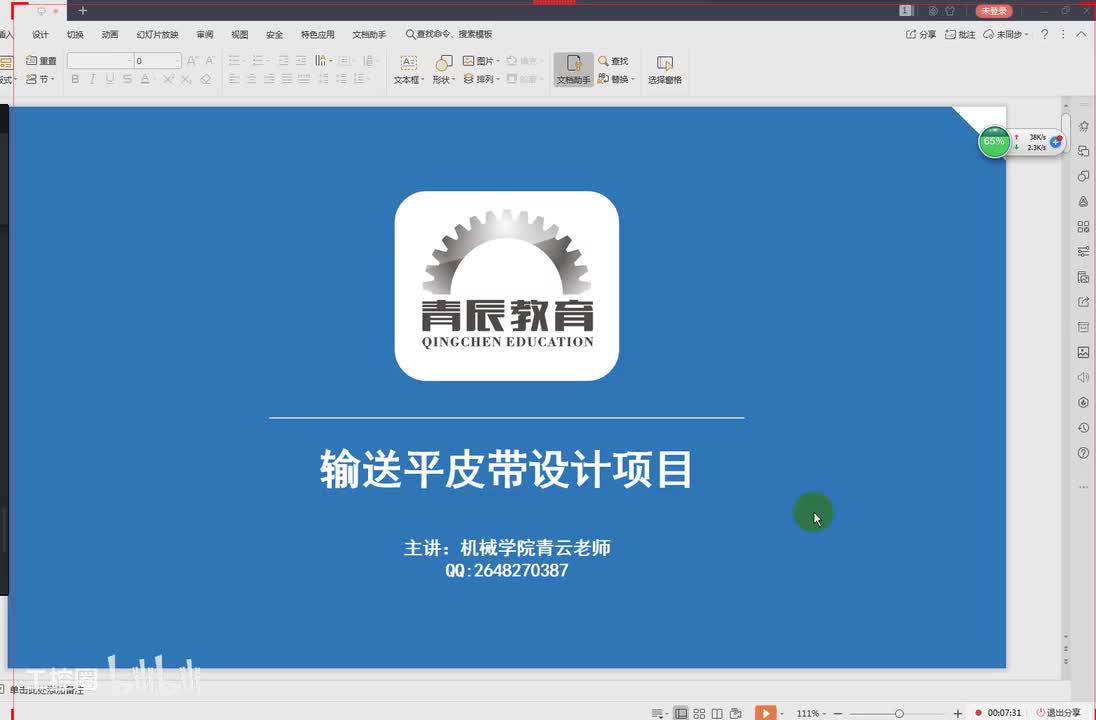Open the 幻灯片放映 ribbon tab
The width and height of the screenshot is (1096, 720).
[x=157, y=34]
